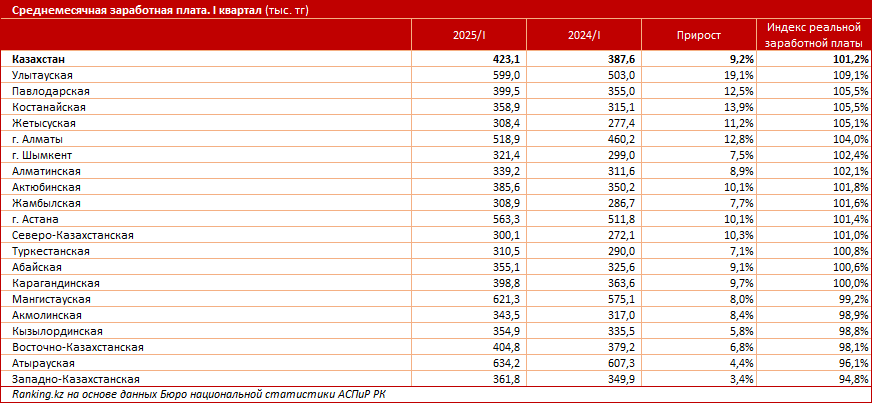Select the '2024/I' column header
The image size is (872, 403).
coord(584,35)
